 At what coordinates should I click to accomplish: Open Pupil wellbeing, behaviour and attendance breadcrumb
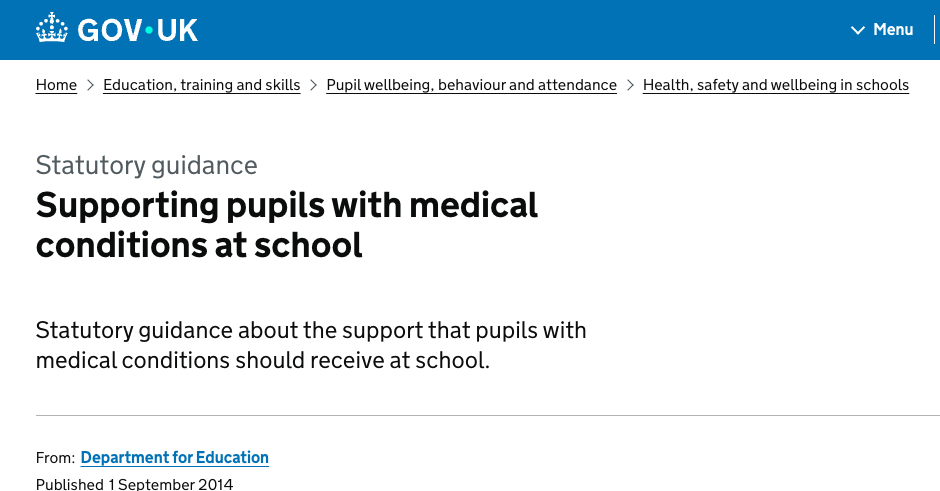point(471,85)
